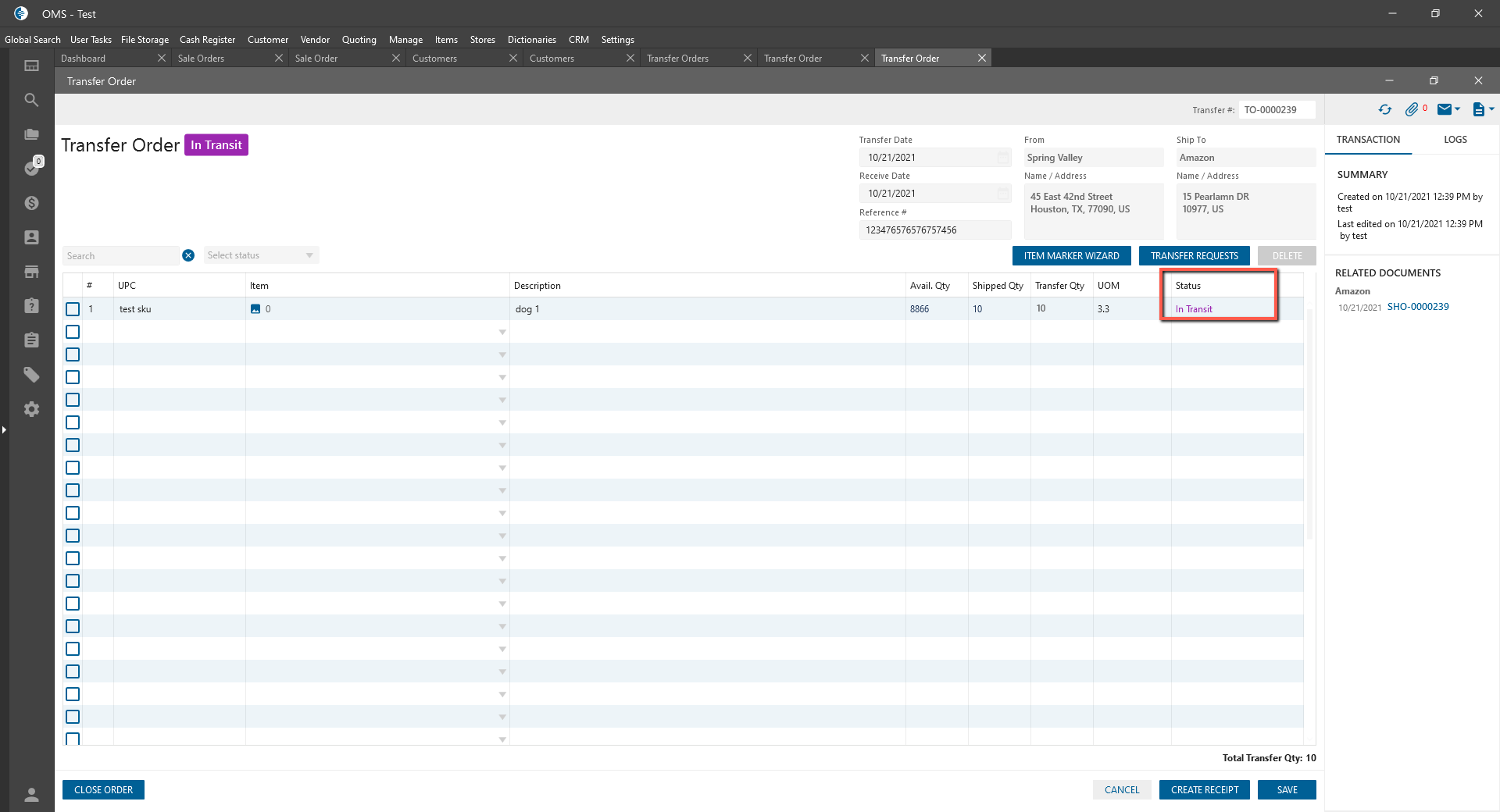
Task: Clear the search with the blue X icon
Action: (x=188, y=255)
